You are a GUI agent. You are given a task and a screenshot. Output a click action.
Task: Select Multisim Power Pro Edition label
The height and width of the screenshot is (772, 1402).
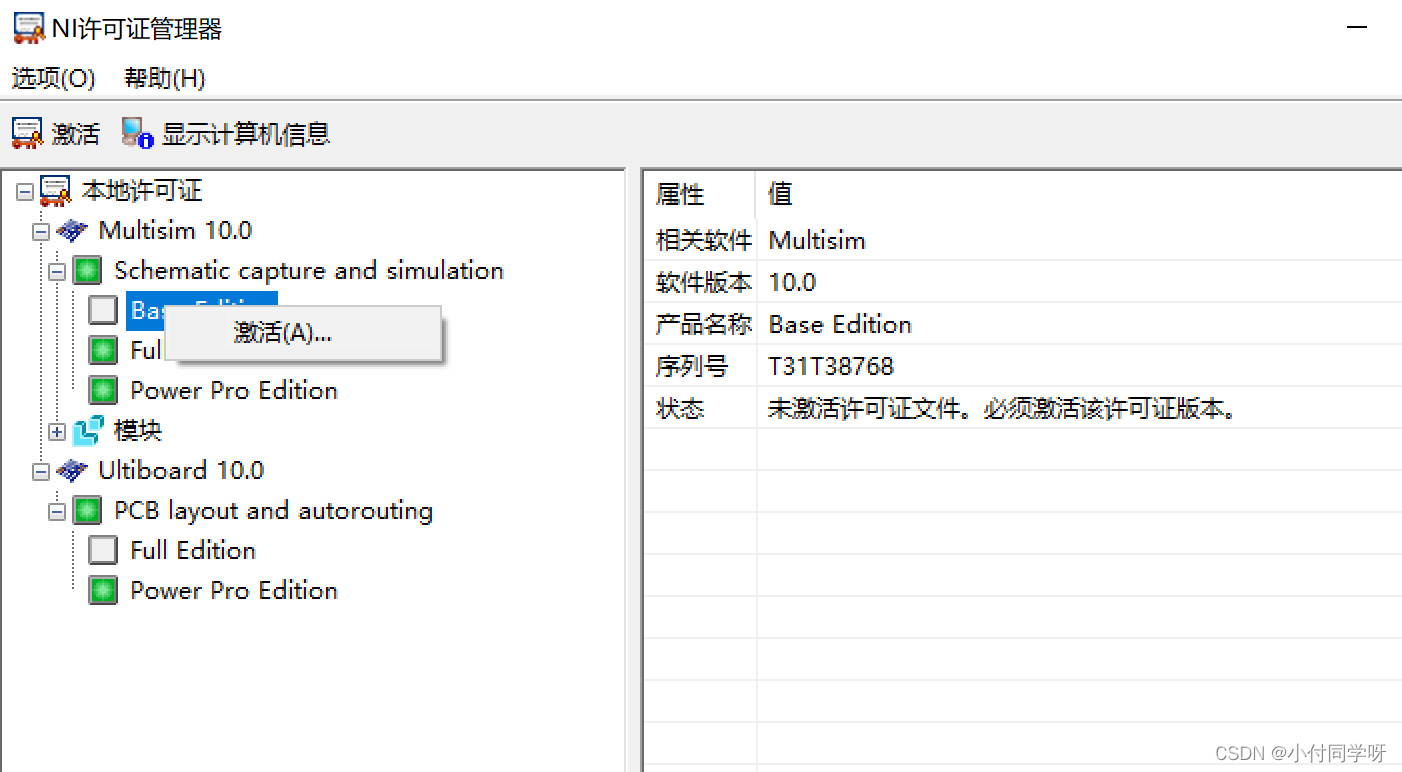[x=234, y=390]
